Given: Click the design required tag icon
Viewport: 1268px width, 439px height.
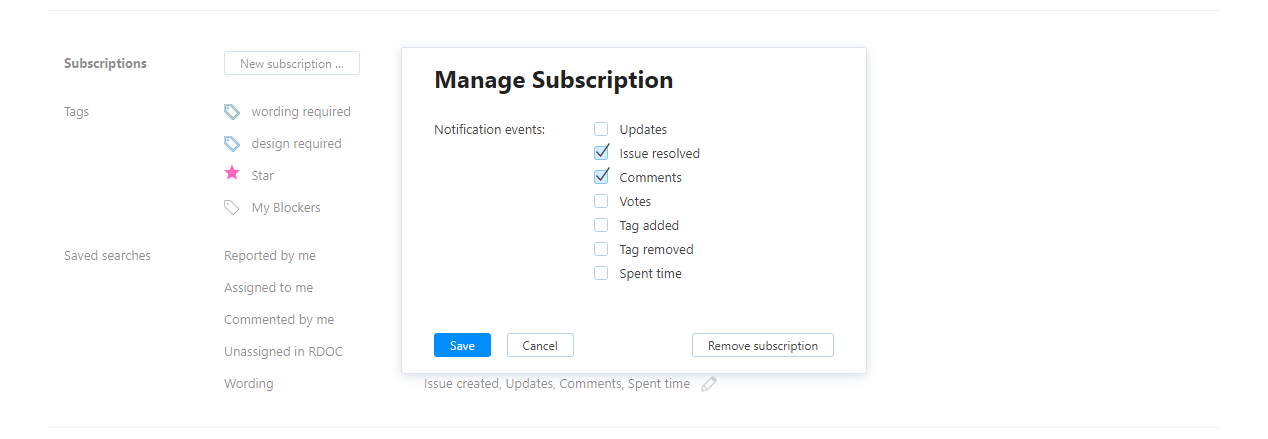Looking at the screenshot, I should pos(232,144).
